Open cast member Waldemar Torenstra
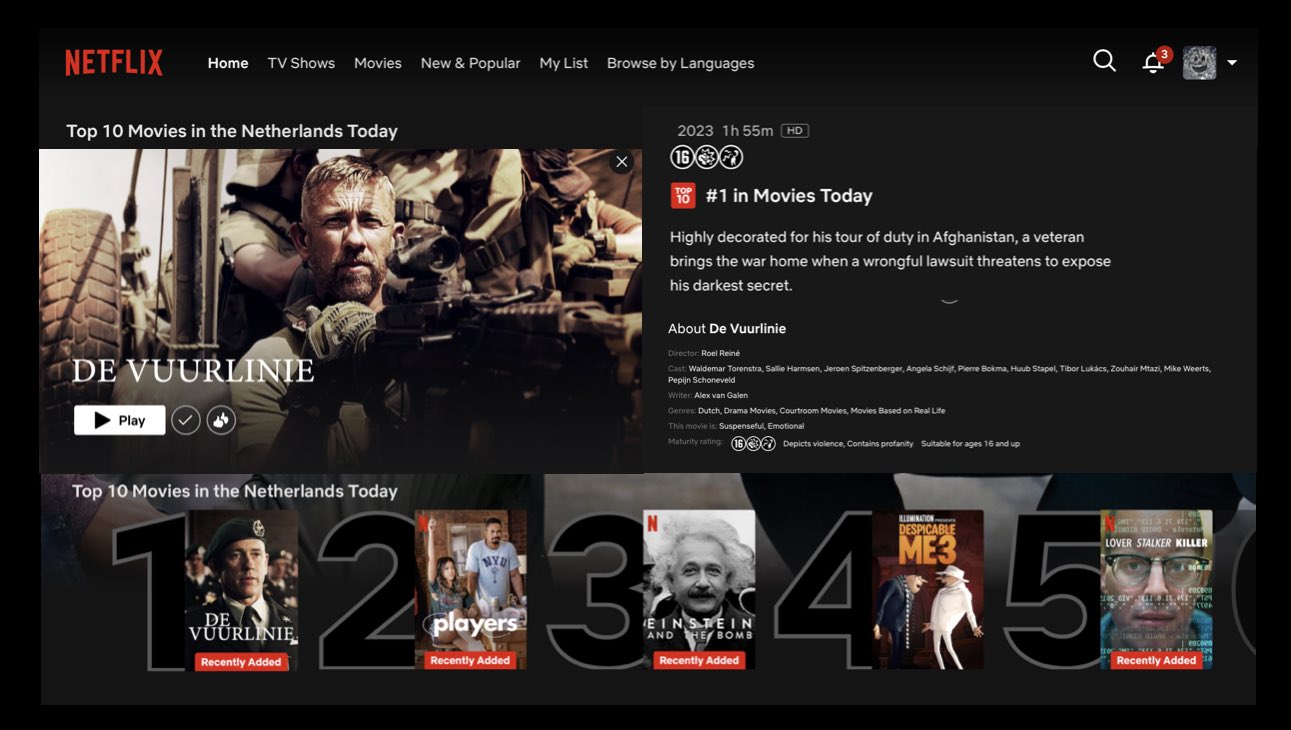 click(726, 369)
